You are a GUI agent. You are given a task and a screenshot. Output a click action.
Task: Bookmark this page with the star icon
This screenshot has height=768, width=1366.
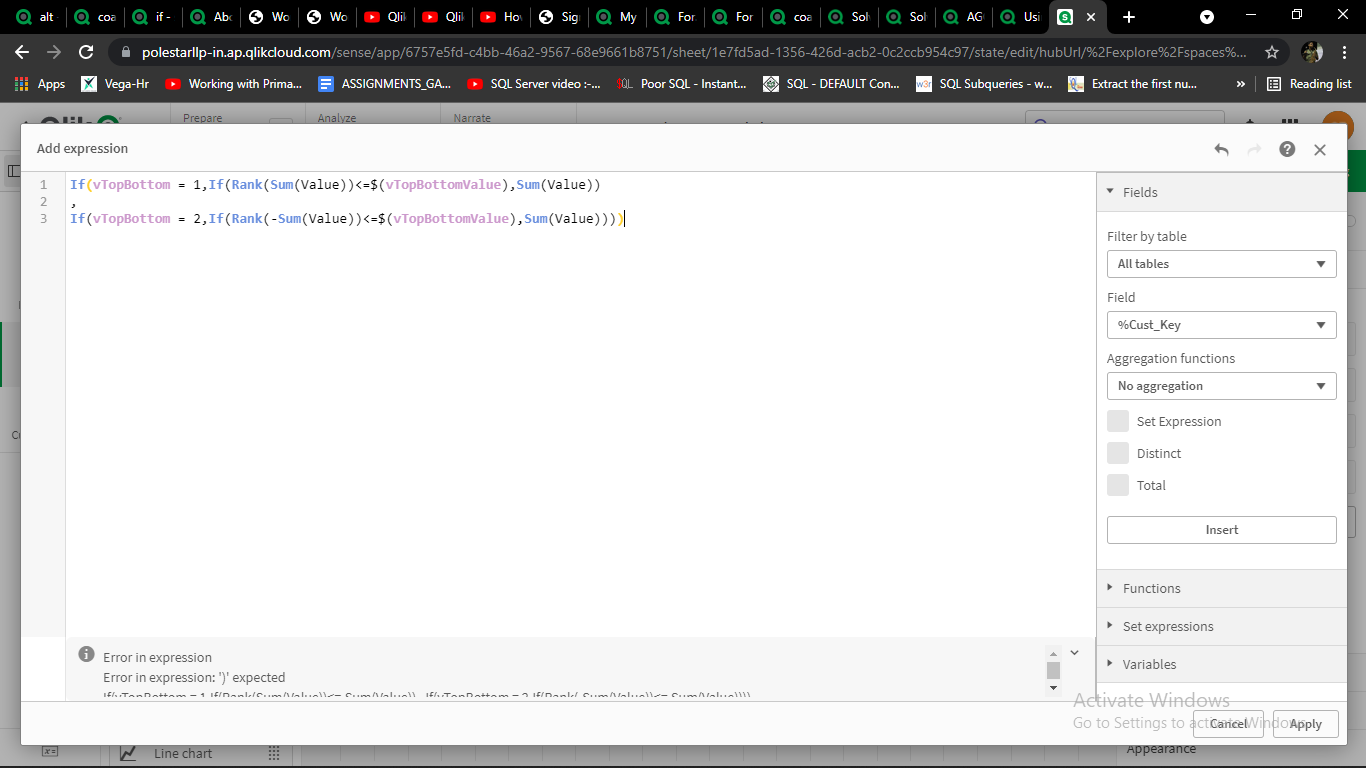(x=1272, y=52)
